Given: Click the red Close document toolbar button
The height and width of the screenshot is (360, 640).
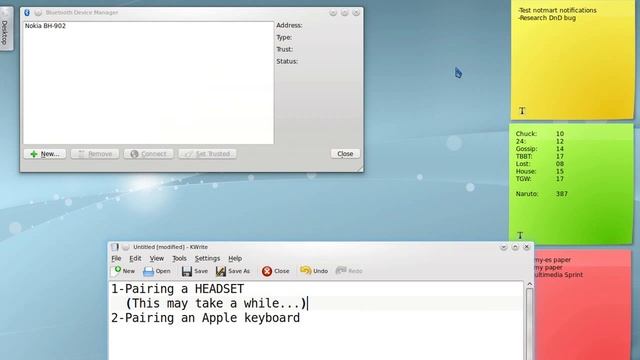Looking at the screenshot, I should [x=276, y=271].
